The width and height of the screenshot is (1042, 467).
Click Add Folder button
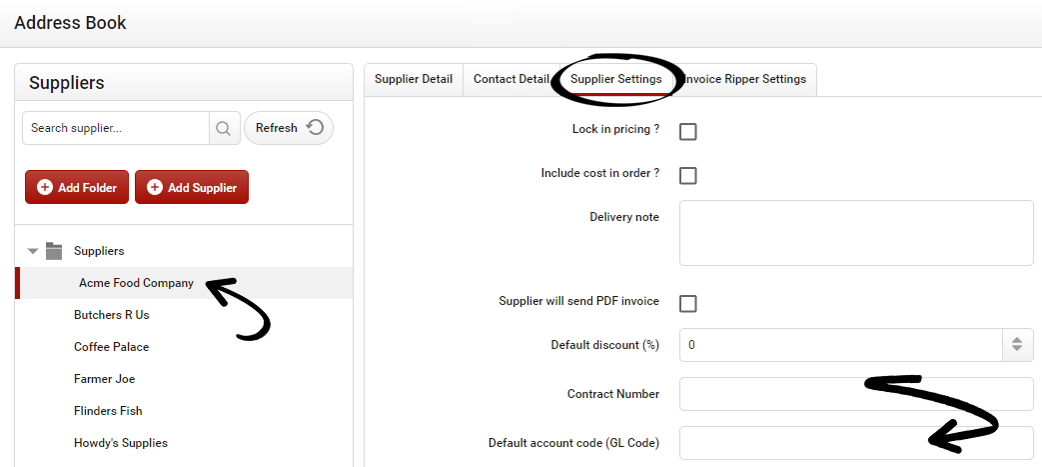(77, 187)
